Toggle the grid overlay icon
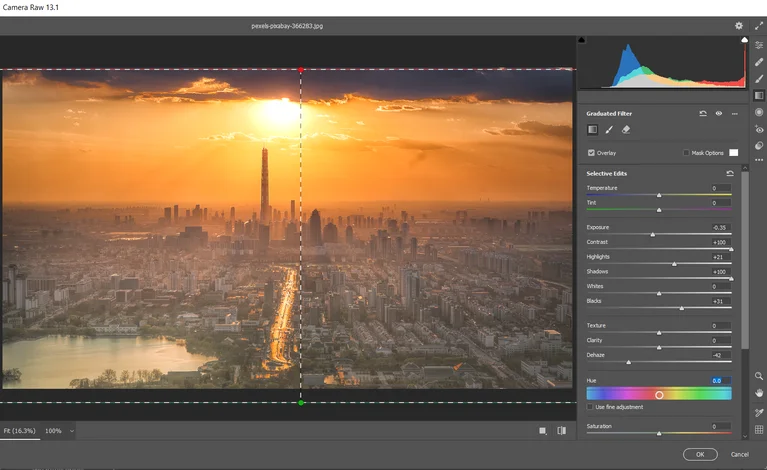This screenshot has height=470, width=767. pyautogui.click(x=759, y=429)
